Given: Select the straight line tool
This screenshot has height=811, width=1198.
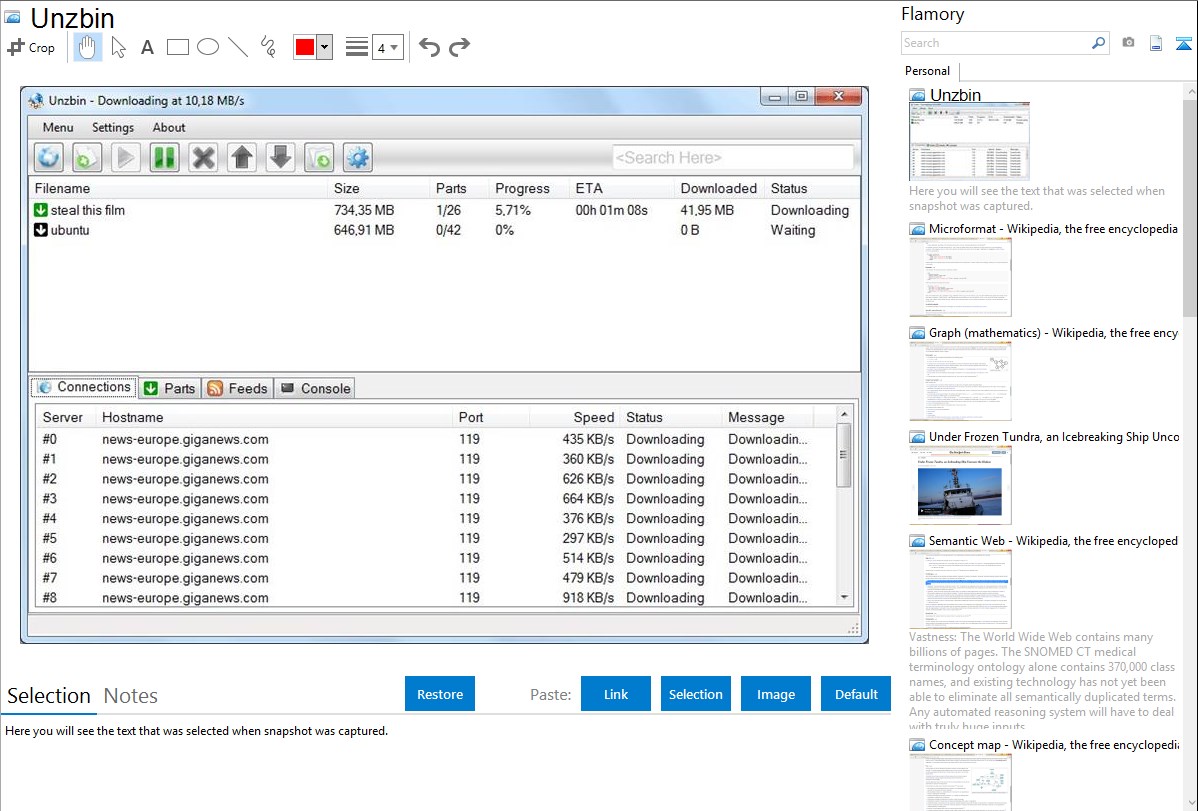Looking at the screenshot, I should click(x=237, y=47).
